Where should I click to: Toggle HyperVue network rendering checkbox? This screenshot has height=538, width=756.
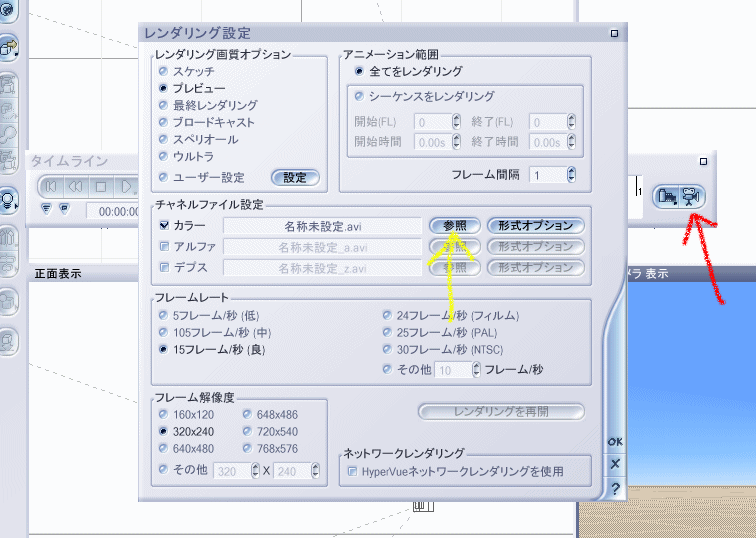352,470
